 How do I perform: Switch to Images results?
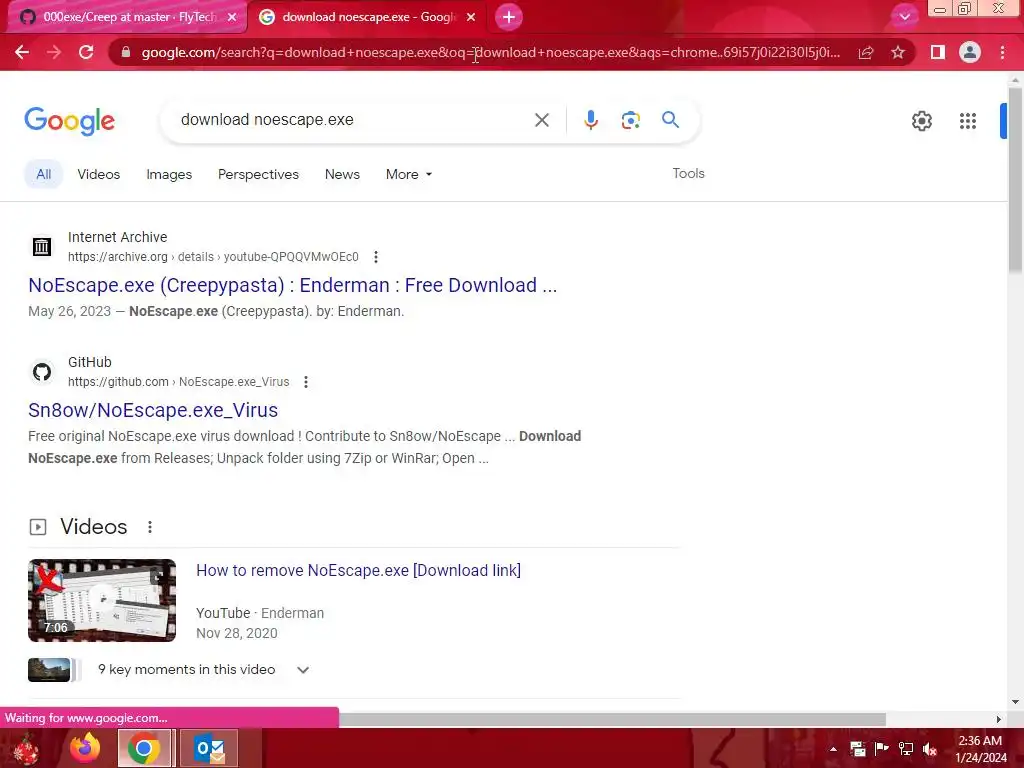pyautogui.click(x=169, y=174)
